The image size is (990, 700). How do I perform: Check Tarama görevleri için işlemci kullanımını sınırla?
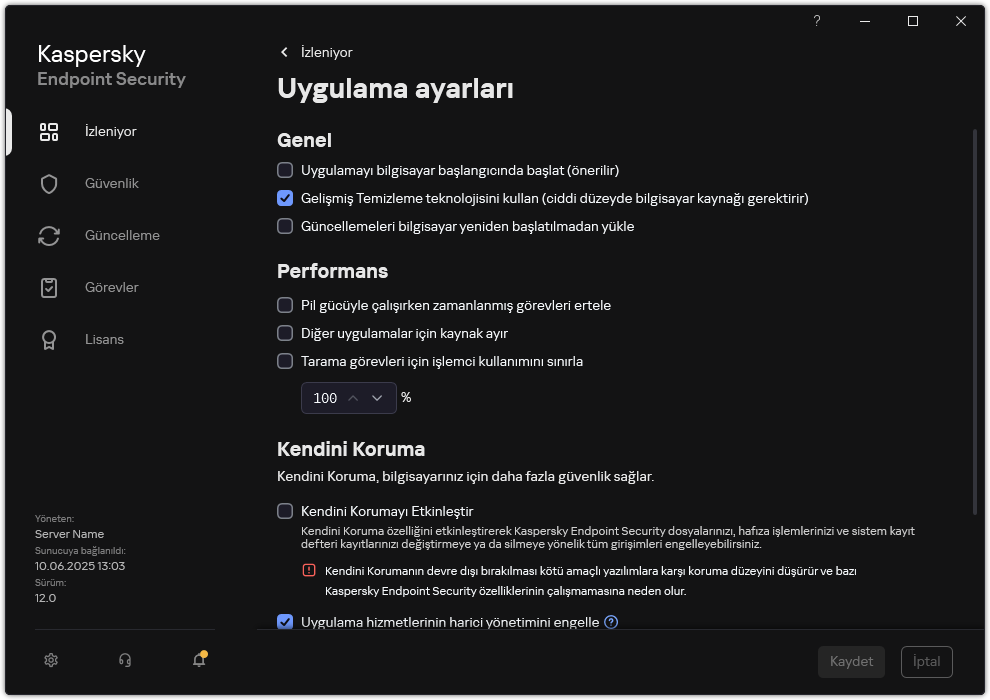click(x=285, y=361)
